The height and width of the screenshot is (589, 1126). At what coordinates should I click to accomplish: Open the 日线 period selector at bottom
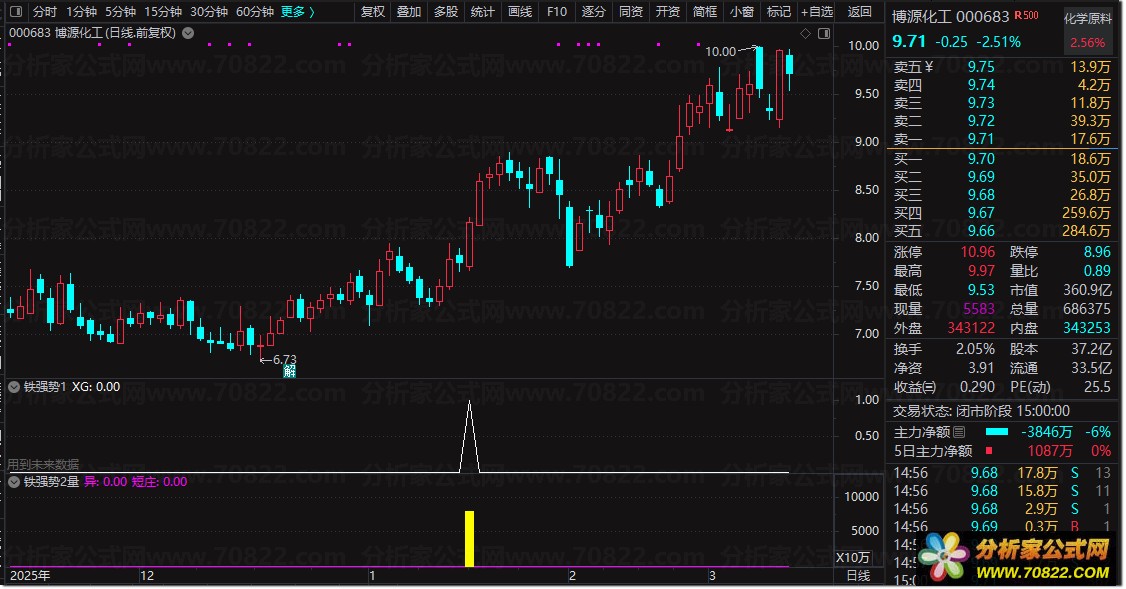point(858,575)
